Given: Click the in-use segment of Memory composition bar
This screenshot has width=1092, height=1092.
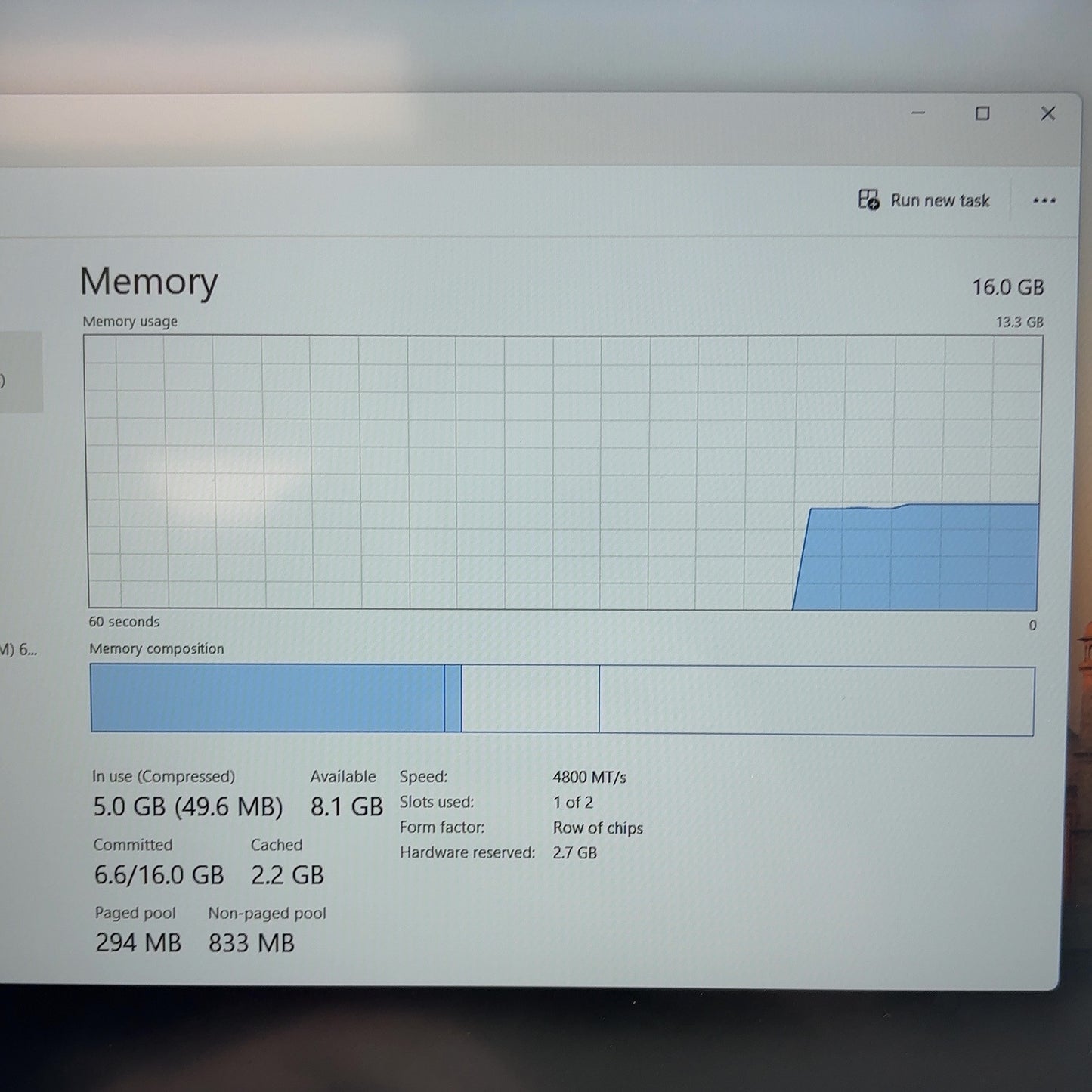Looking at the screenshot, I should (267, 698).
